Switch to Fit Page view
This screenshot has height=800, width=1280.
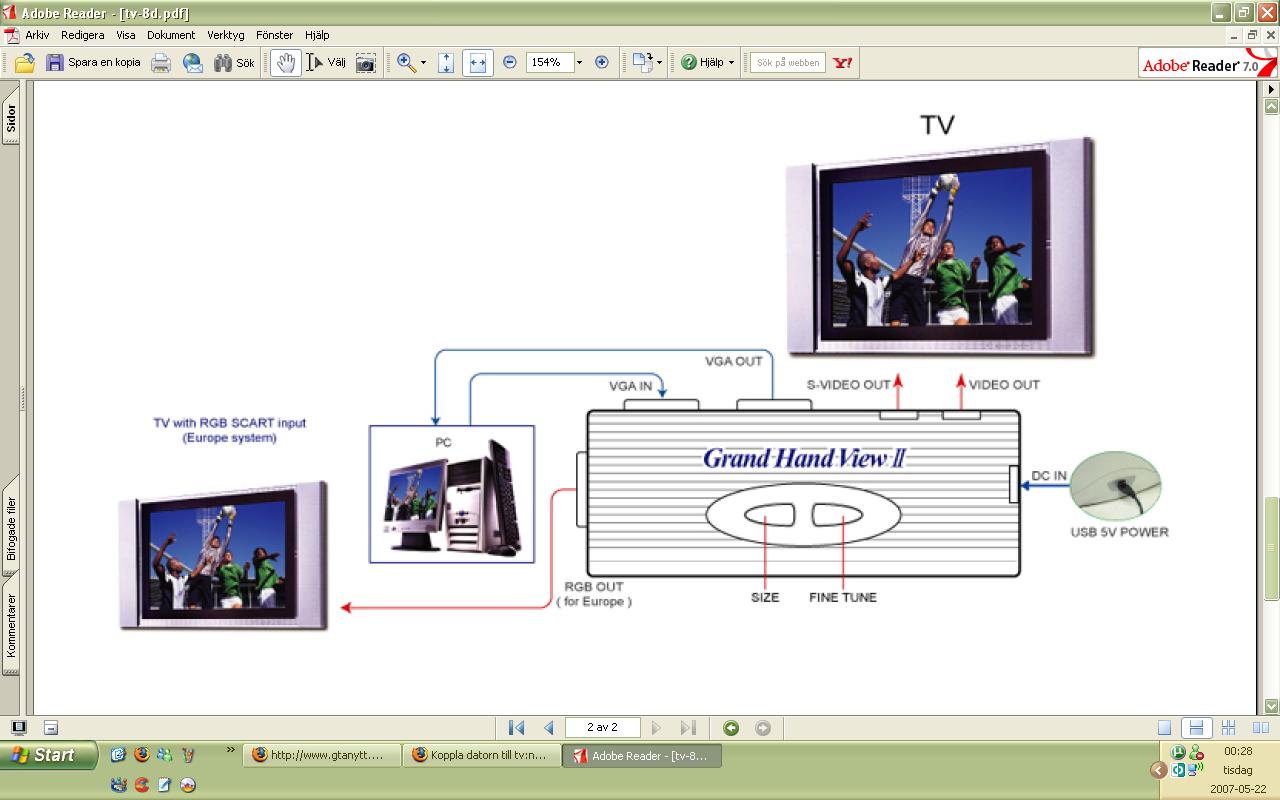tap(446, 63)
